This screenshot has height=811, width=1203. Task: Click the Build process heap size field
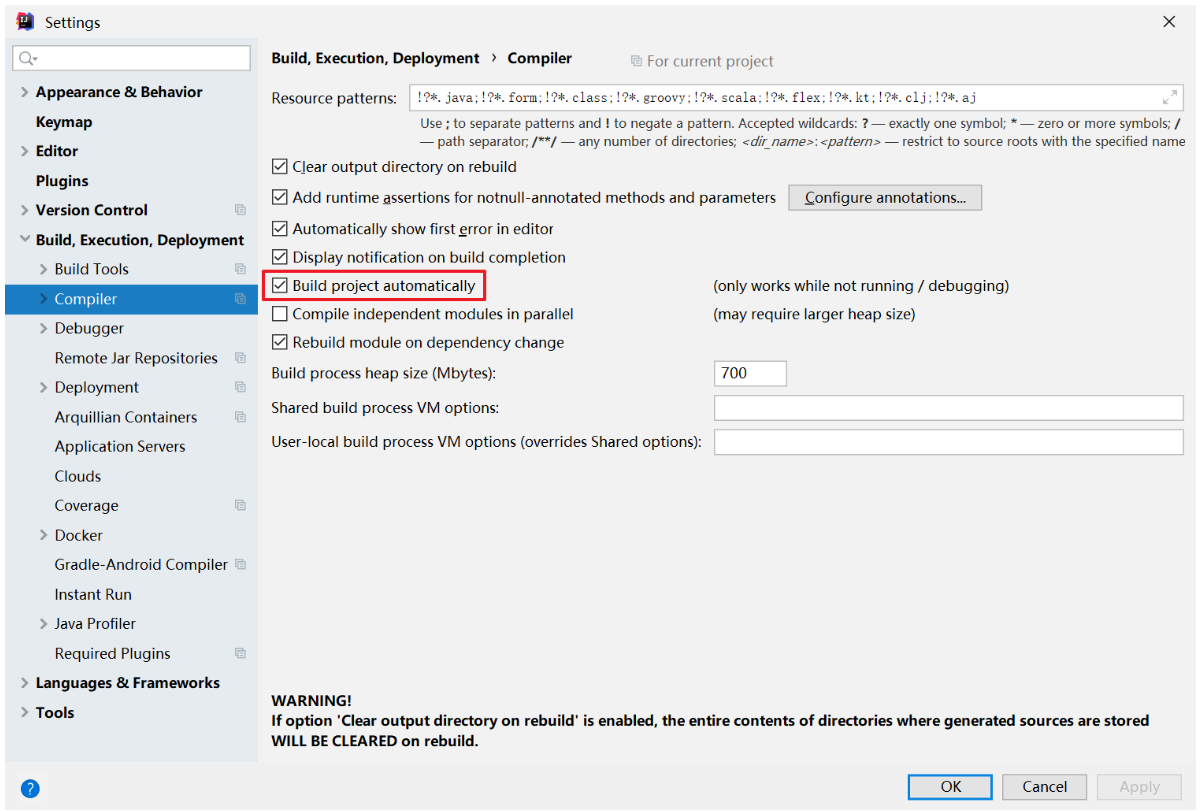point(750,373)
